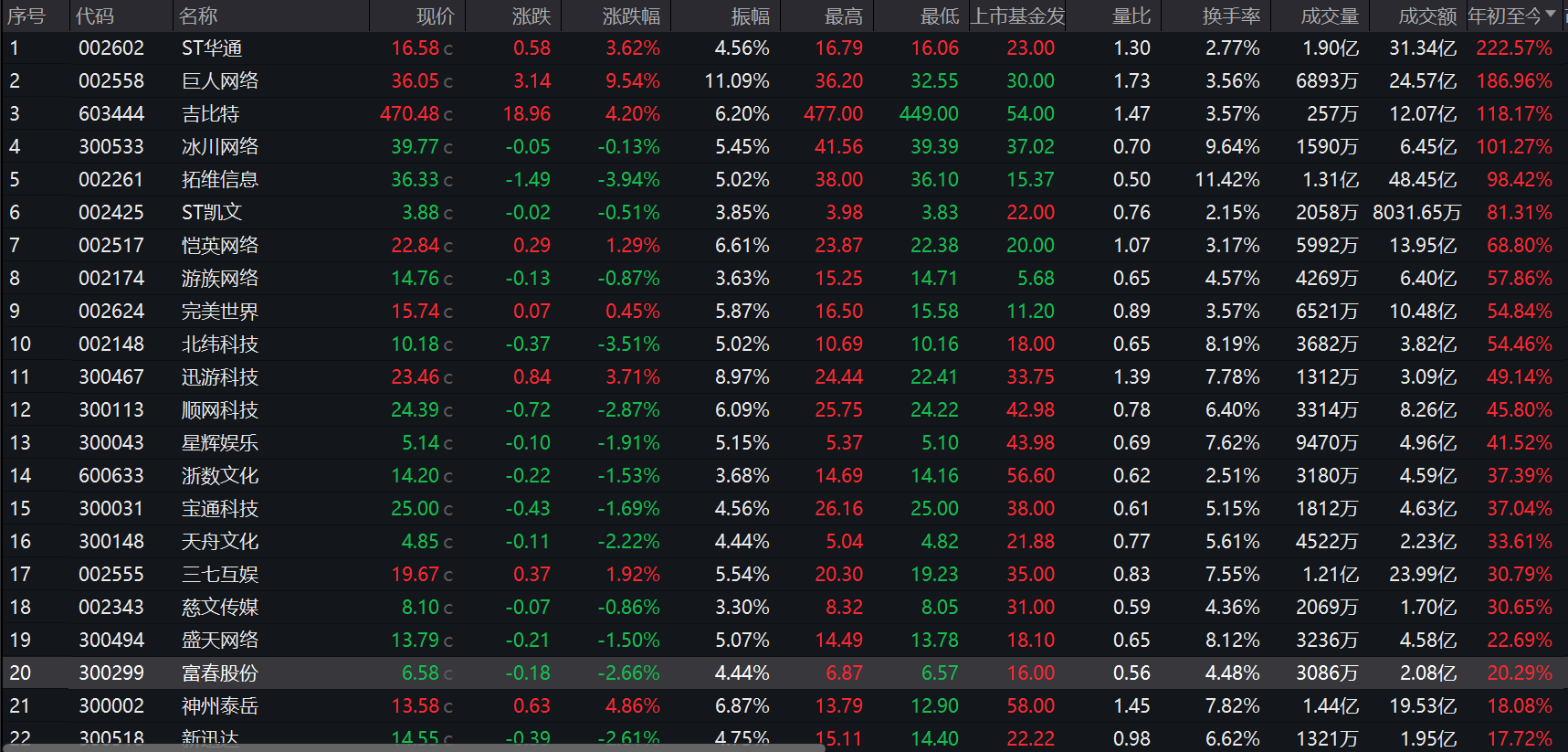
Task: Select the 8031.65万 turnover amount
Action: pos(1416,212)
